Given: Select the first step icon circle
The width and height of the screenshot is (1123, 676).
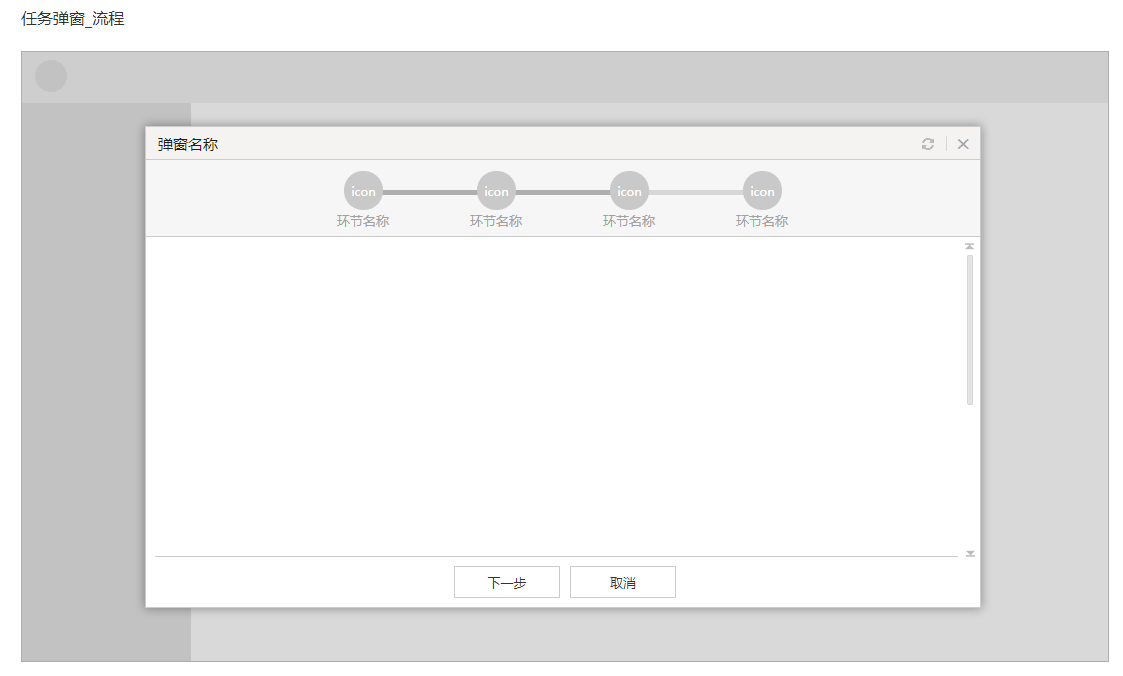Looking at the screenshot, I should (363, 190).
